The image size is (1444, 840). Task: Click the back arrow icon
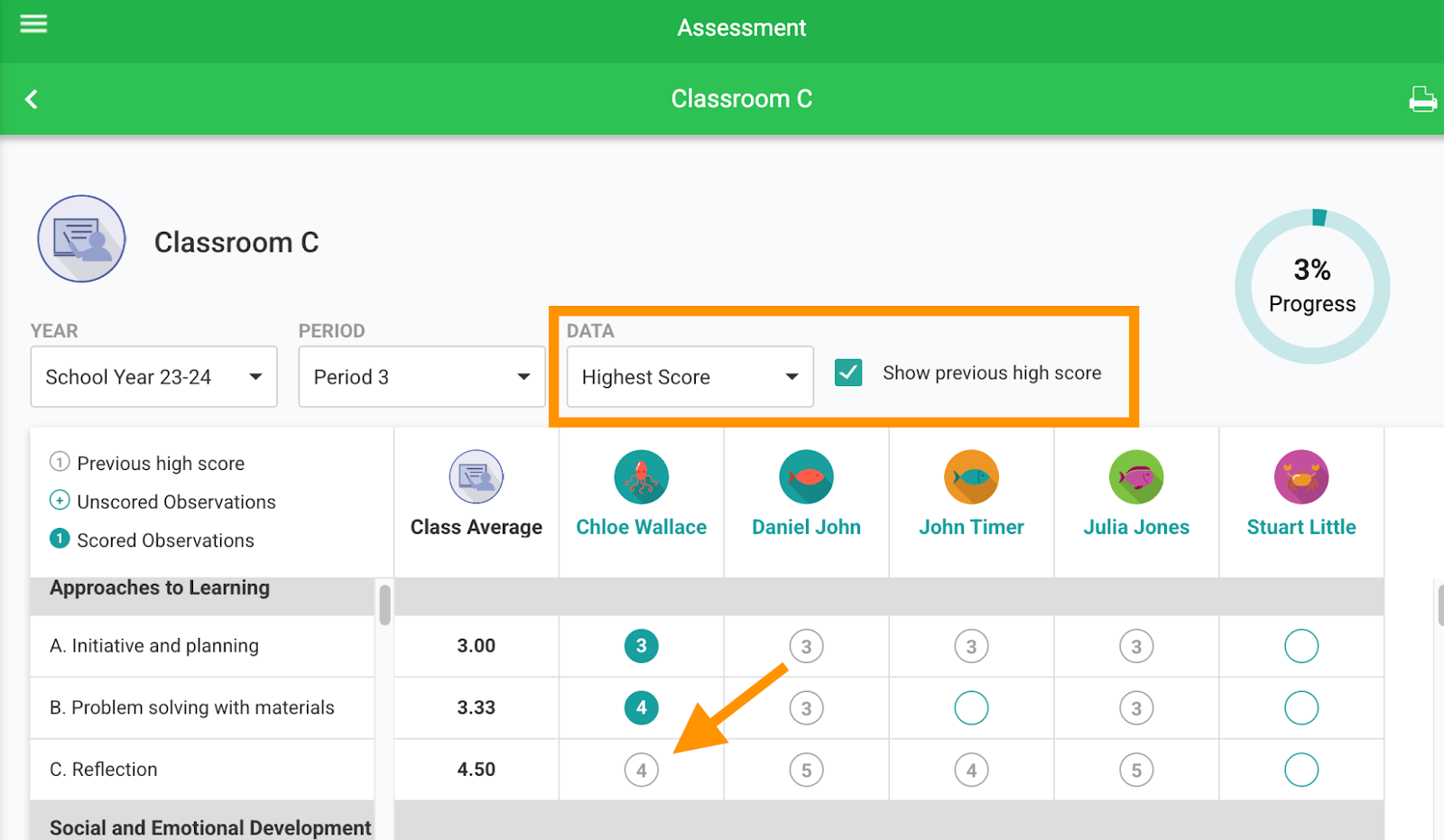coord(32,99)
